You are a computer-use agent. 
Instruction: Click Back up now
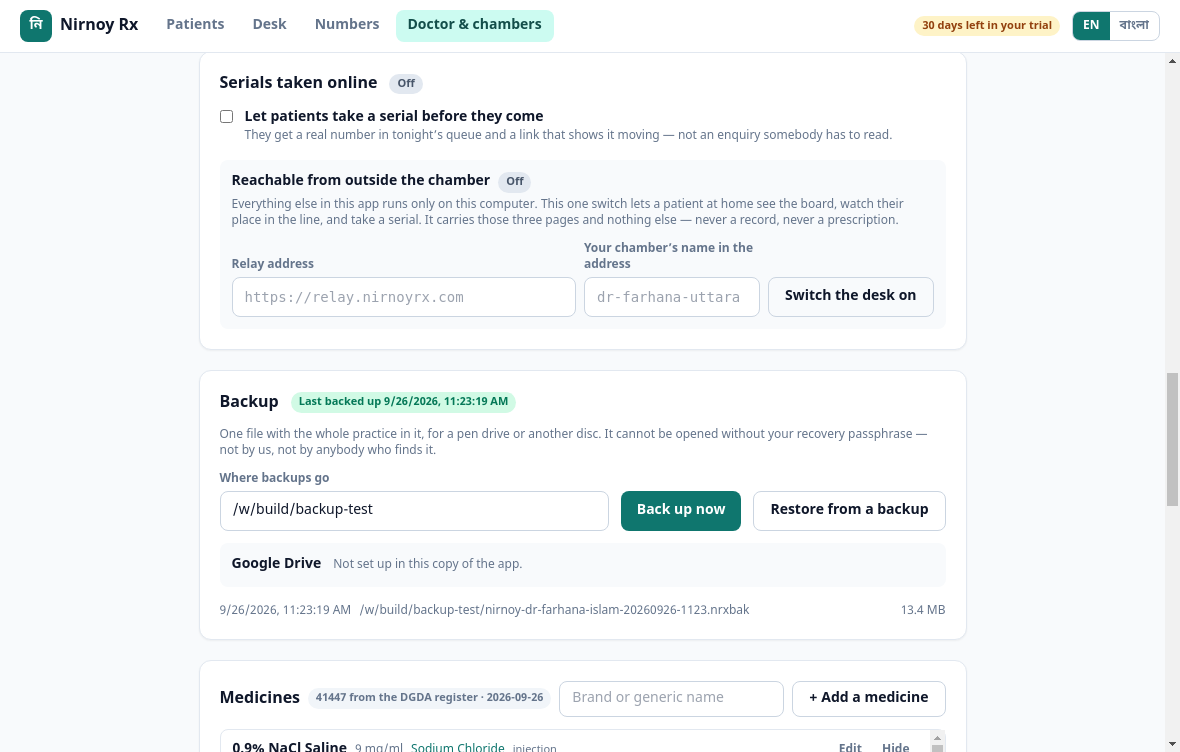coord(681,511)
